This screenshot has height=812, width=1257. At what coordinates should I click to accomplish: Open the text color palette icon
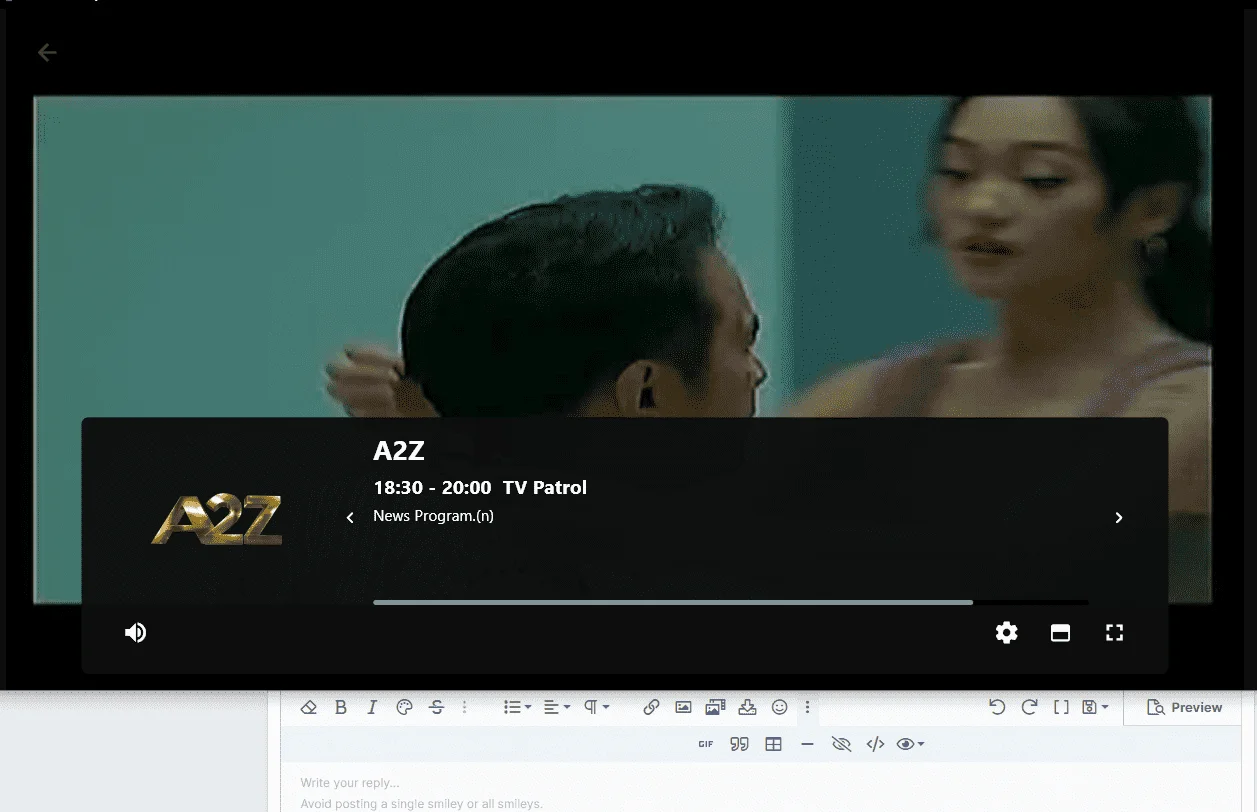tap(404, 707)
